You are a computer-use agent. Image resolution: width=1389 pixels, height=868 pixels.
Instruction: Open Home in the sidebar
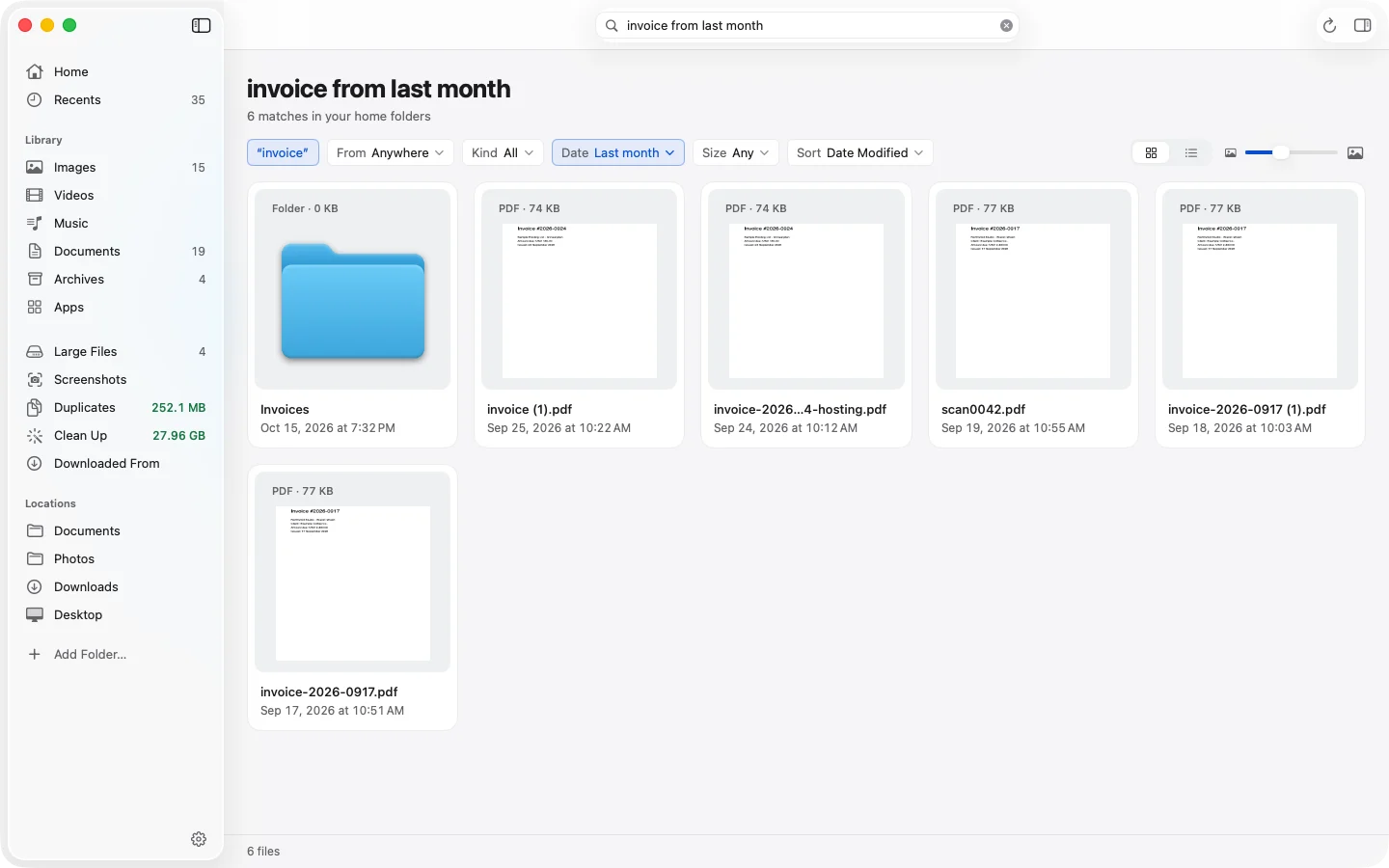[x=116, y=71]
